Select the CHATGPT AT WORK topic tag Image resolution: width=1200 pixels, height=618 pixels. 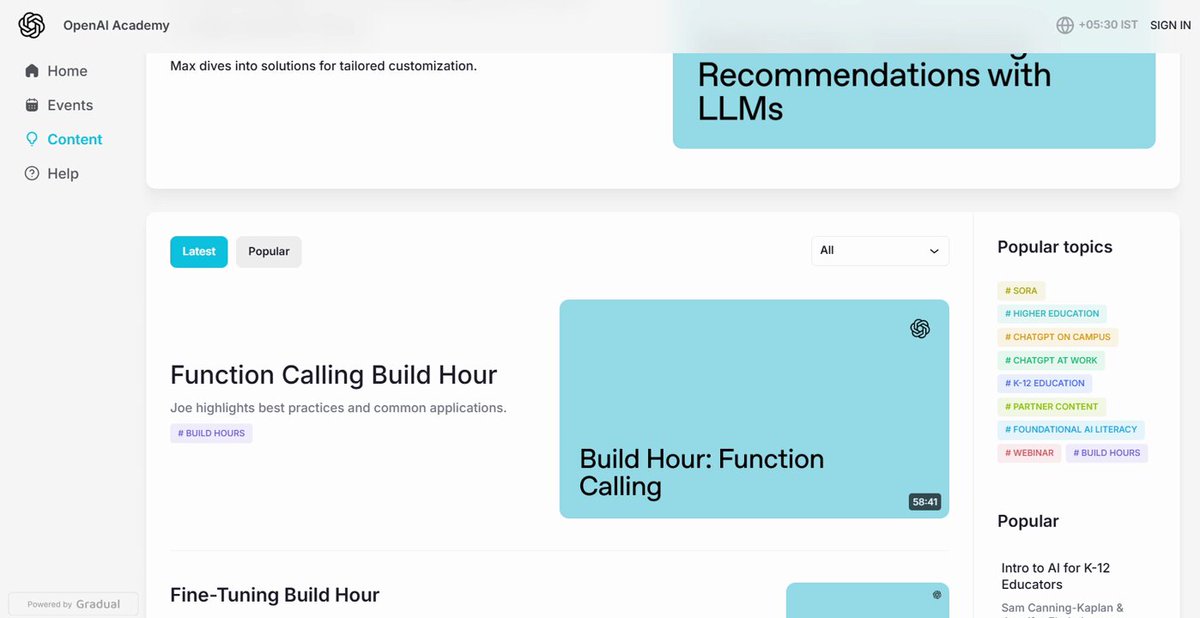coord(1051,360)
